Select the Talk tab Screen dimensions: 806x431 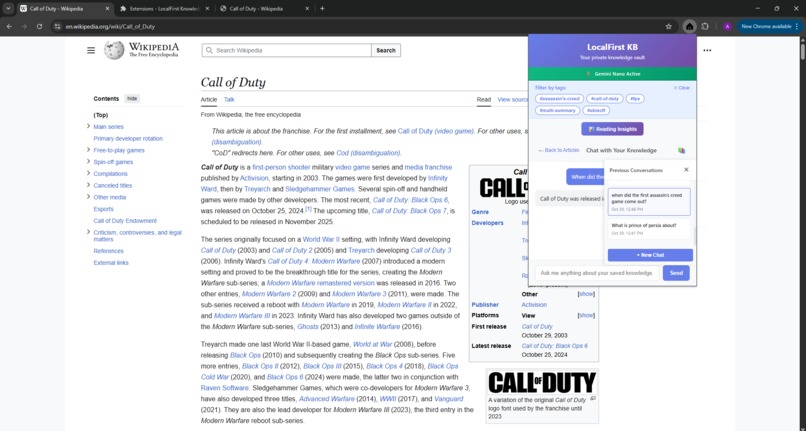tap(229, 100)
